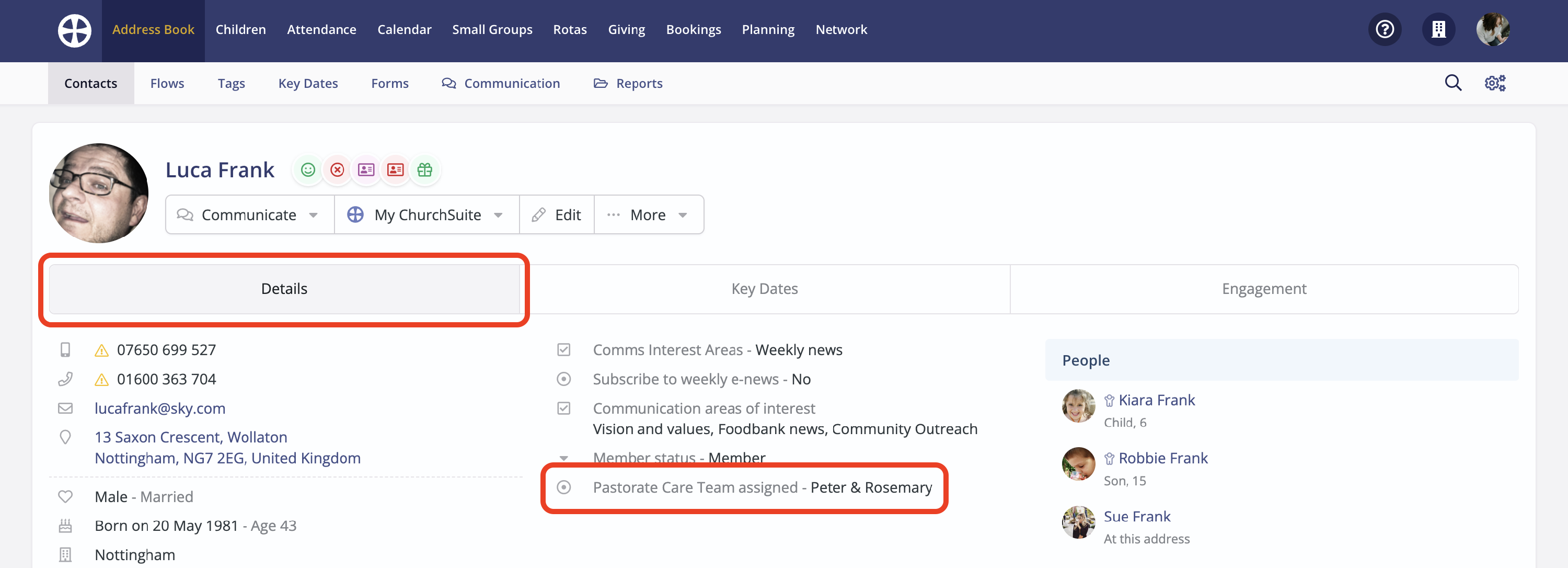This screenshot has width=1568, height=568.
Task: Click radio icon for Subscribe to weekly e-news
Action: 563,379
